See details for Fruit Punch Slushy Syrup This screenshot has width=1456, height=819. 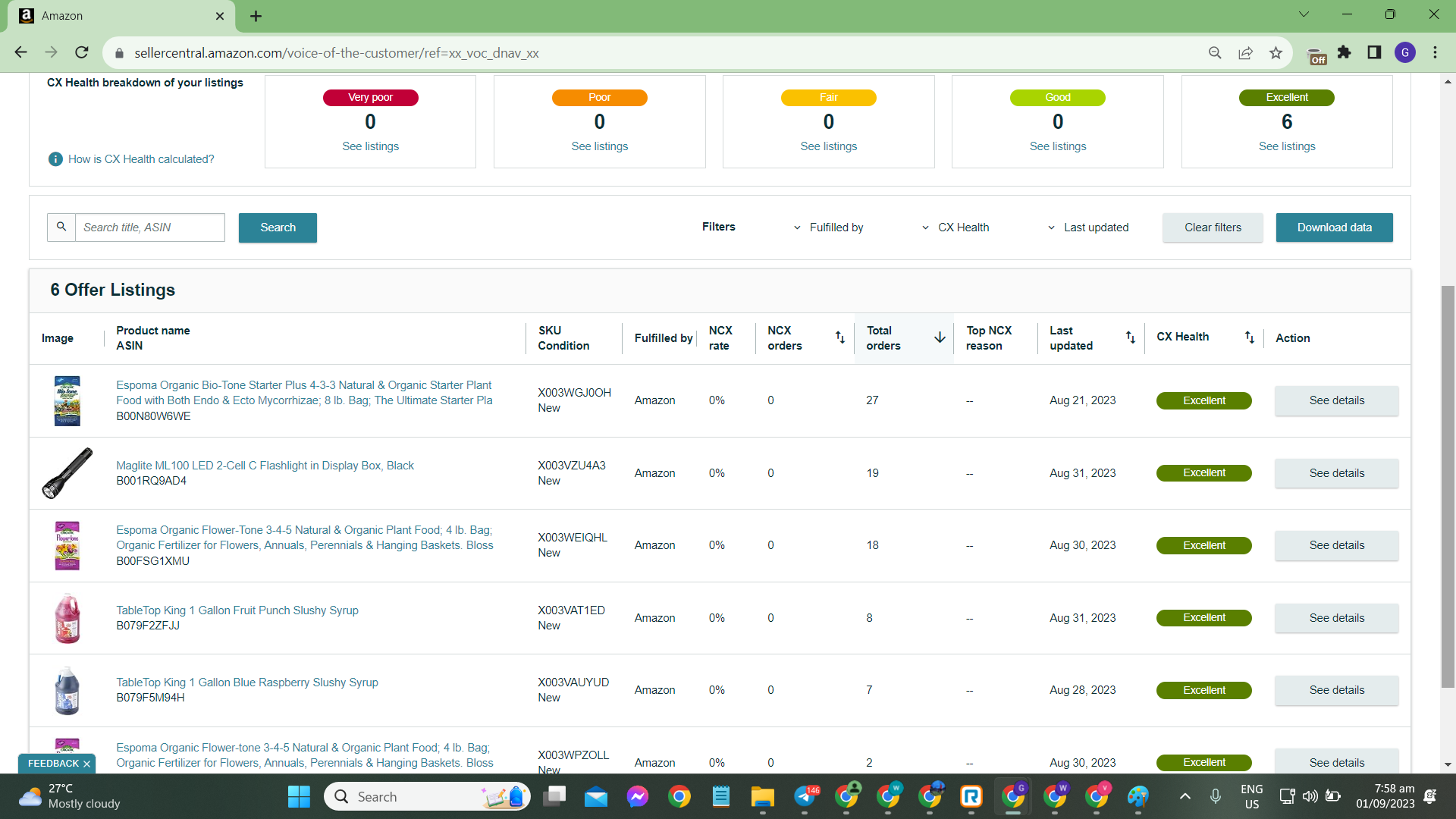coord(1336,618)
